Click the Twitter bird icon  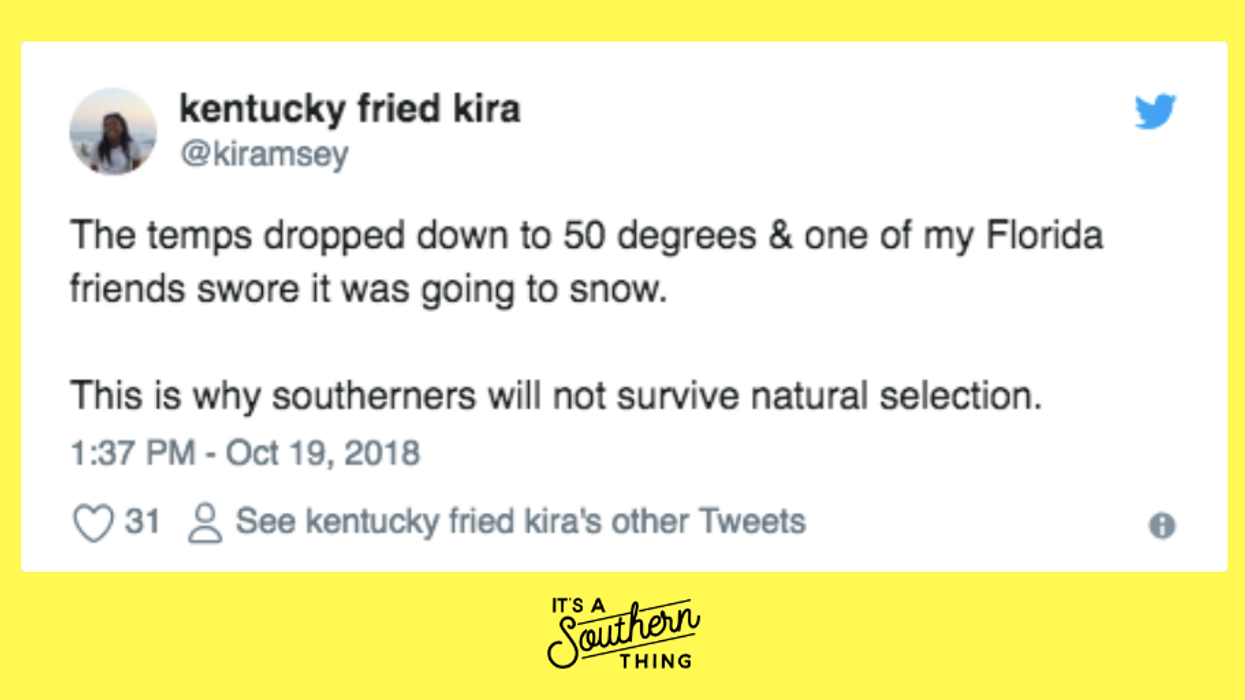[x=1156, y=112]
